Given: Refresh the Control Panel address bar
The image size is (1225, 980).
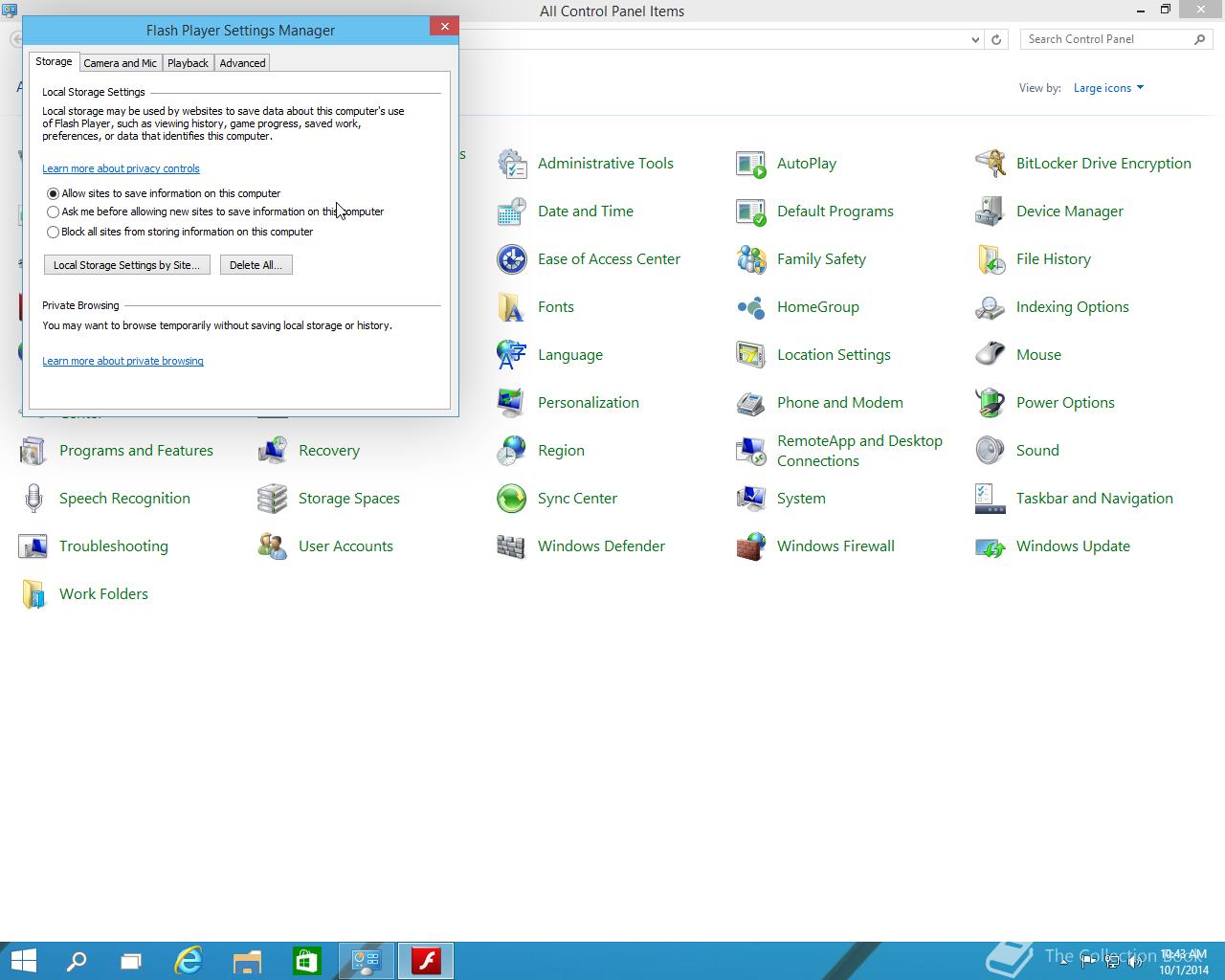Looking at the screenshot, I should pyautogui.click(x=996, y=39).
